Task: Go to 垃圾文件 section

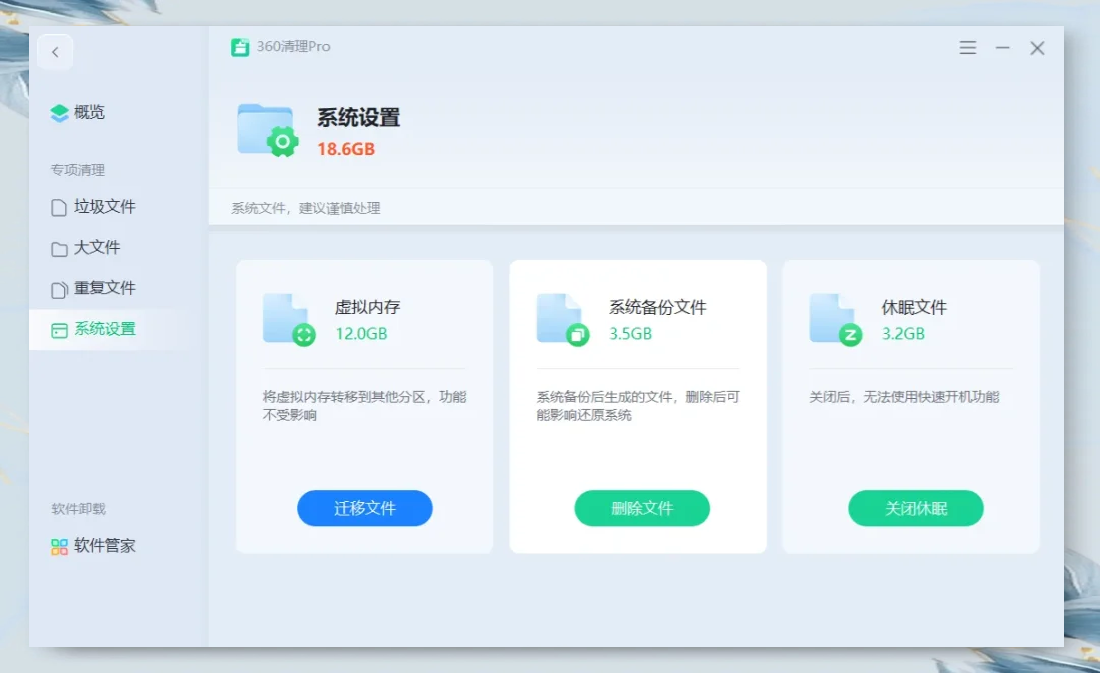Action: 105,207
